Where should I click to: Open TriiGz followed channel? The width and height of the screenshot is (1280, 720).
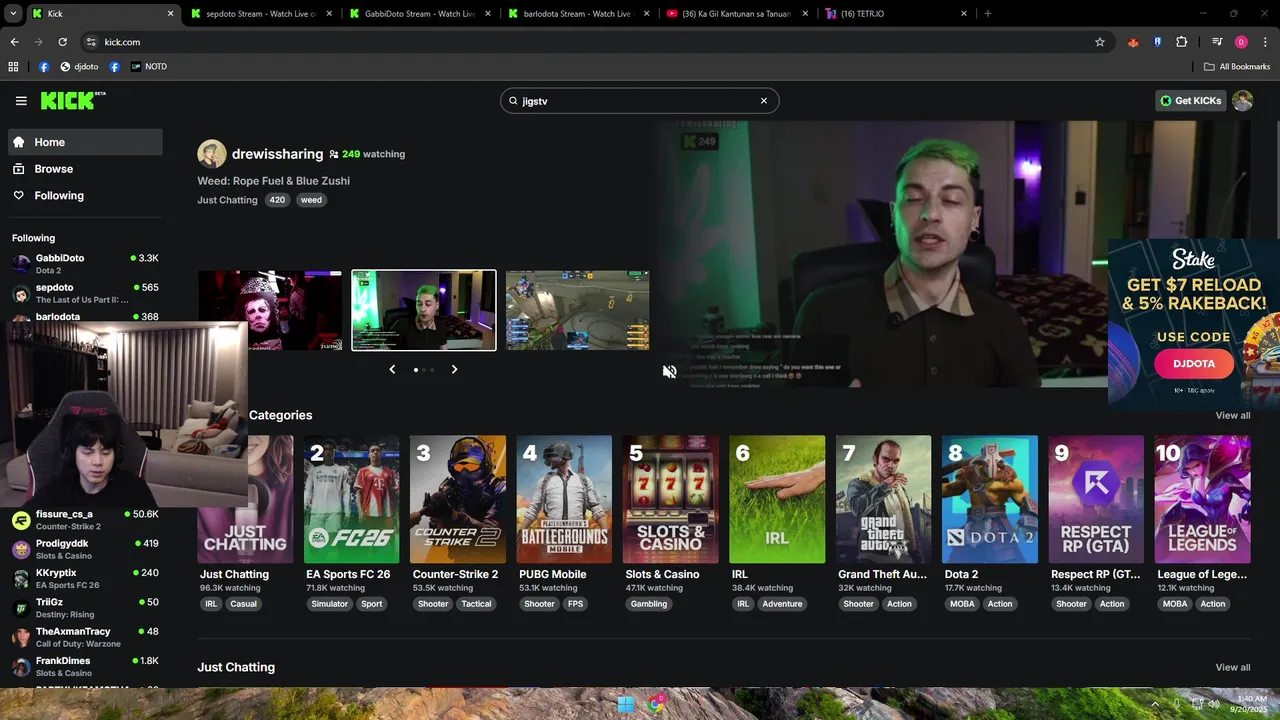click(x=85, y=608)
